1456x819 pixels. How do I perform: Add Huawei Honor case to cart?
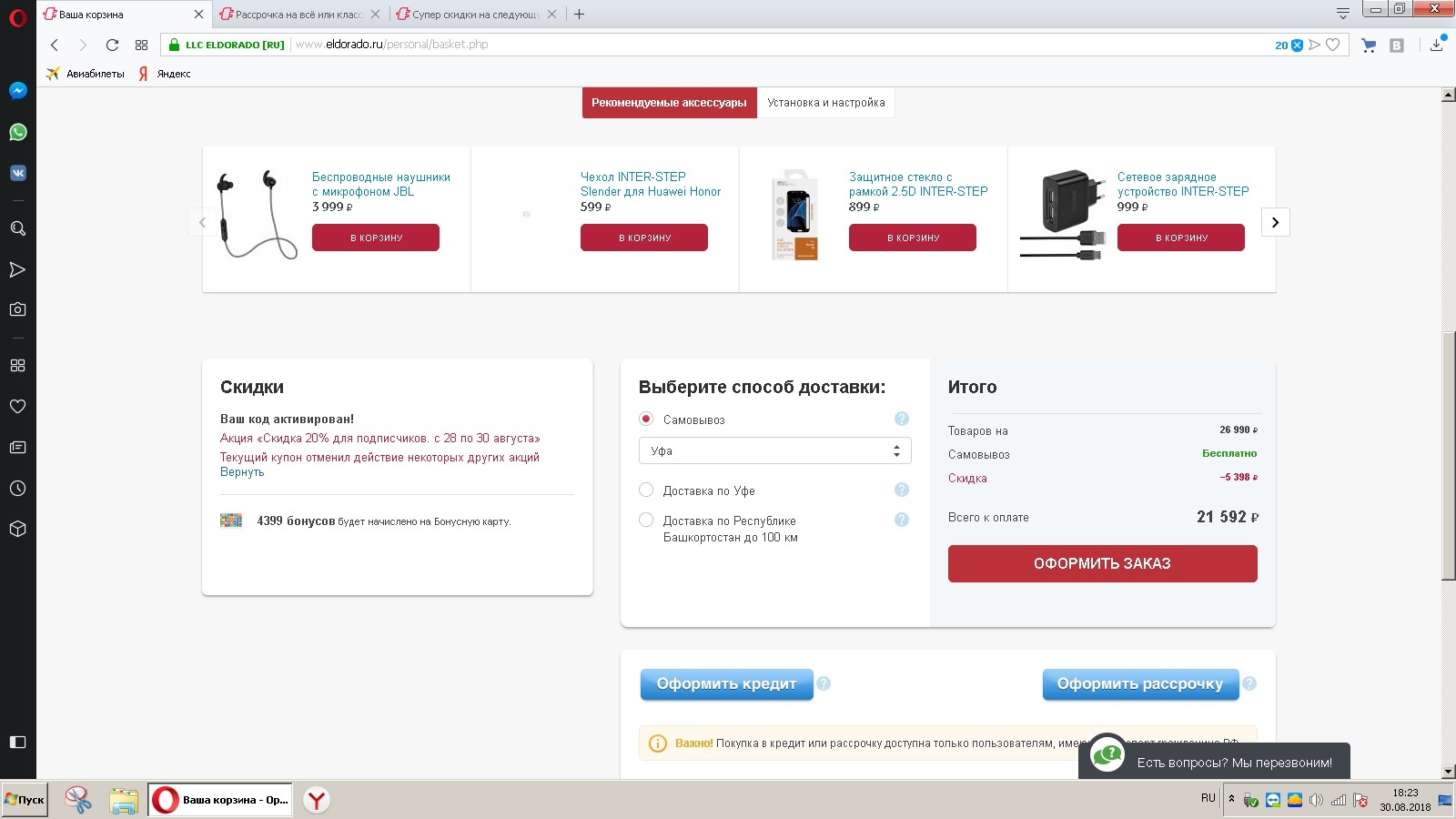[644, 238]
